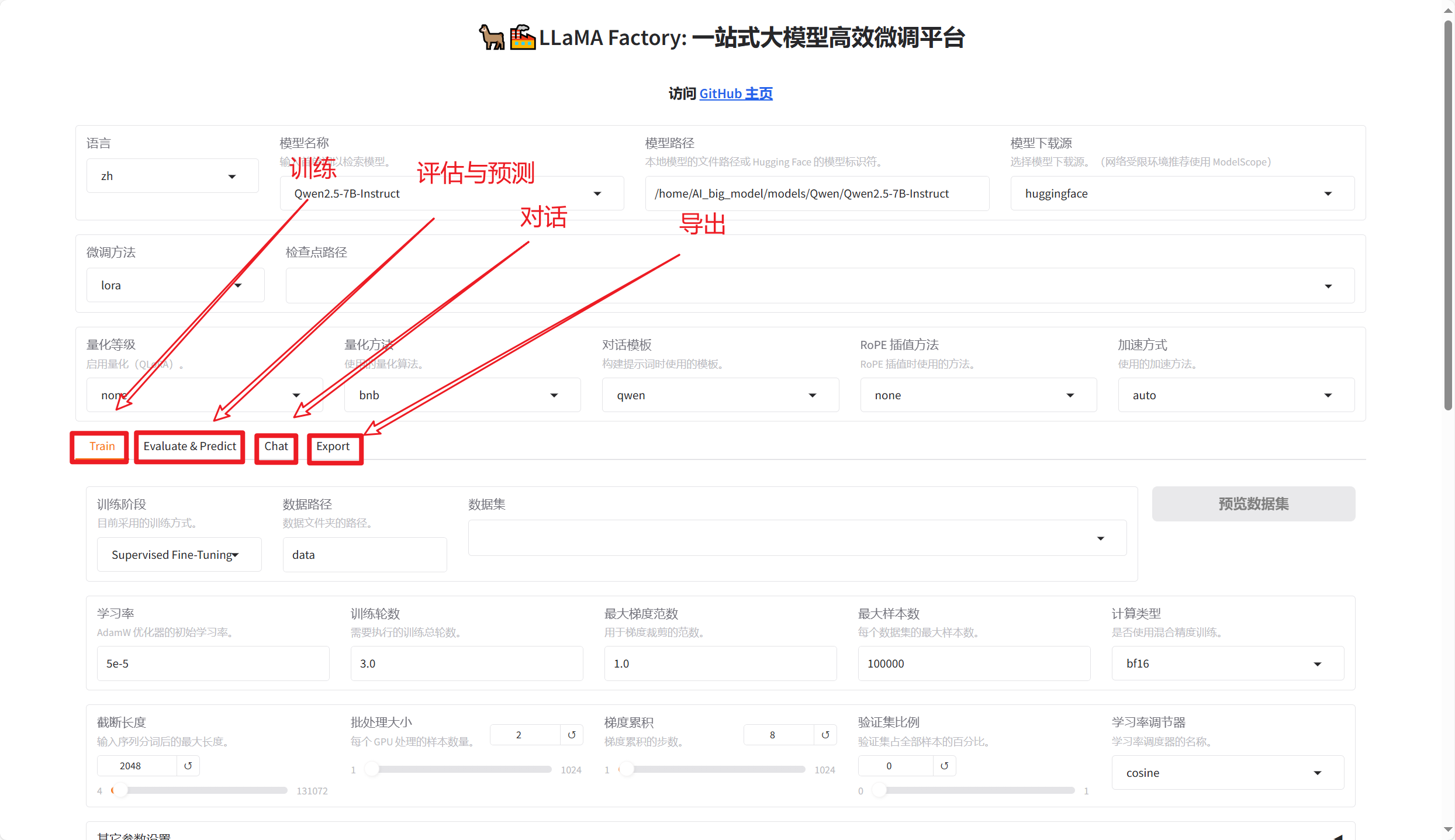Open the 量化方法 dropdown showing bnb
Image resolution: width=1455 pixels, height=840 pixels.
click(462, 395)
